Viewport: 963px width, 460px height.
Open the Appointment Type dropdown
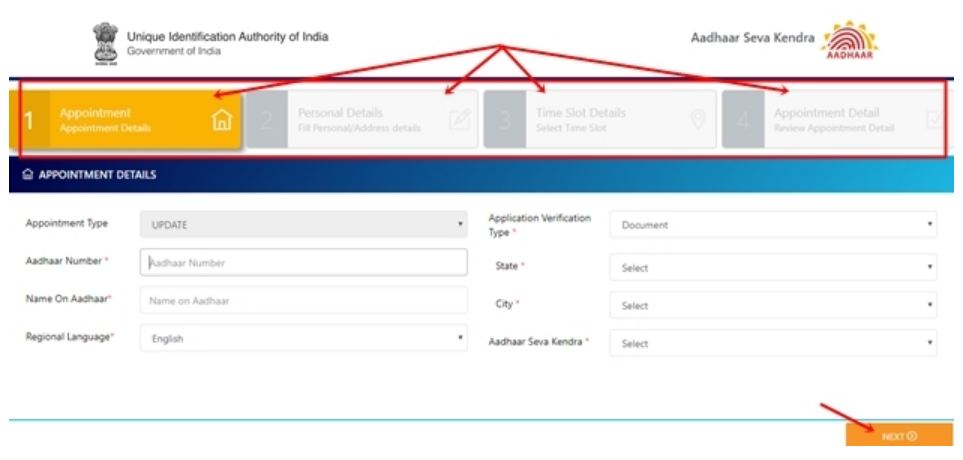[303, 225]
